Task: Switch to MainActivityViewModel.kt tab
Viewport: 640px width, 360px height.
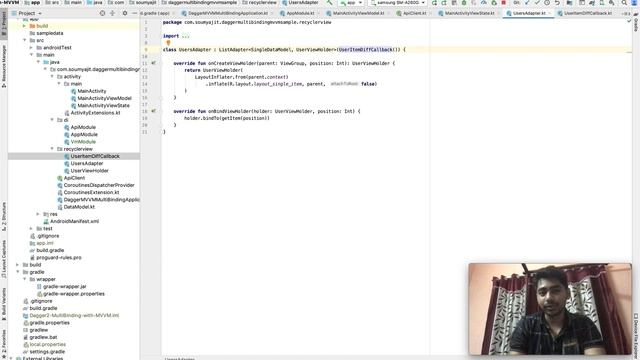Action: click(x=356, y=13)
